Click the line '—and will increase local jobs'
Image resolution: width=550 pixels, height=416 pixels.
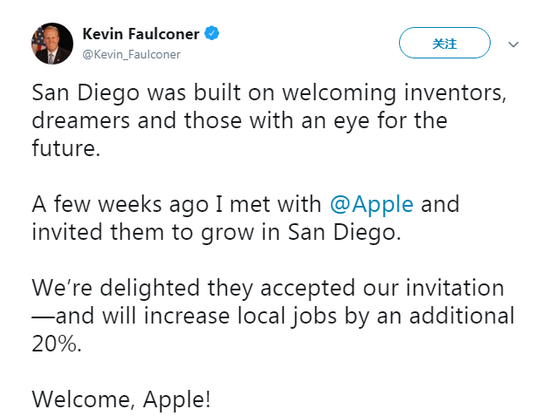273,316
